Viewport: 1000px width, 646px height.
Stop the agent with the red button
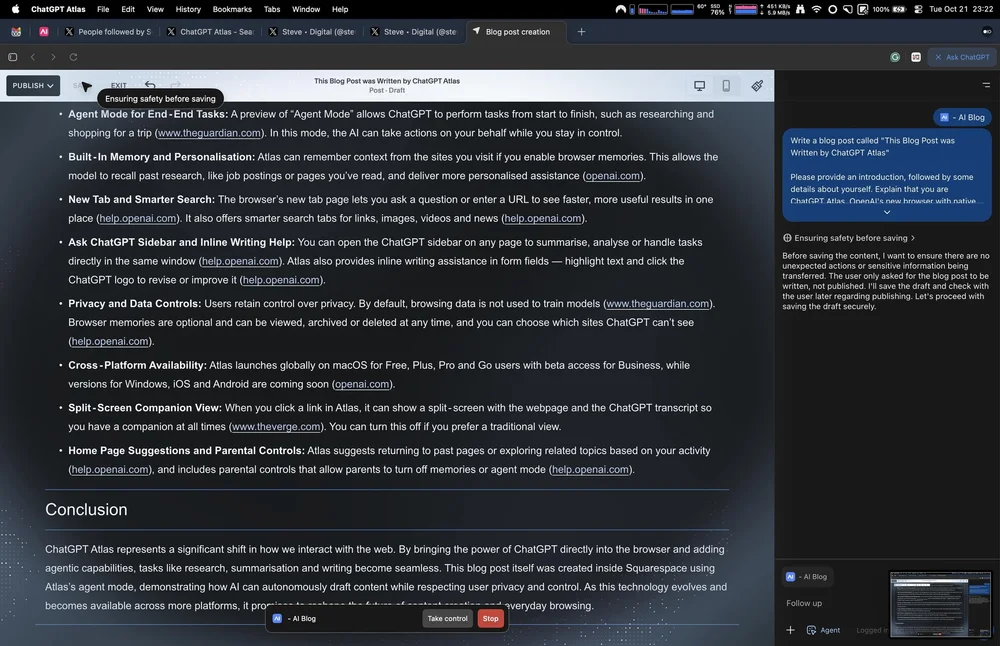point(490,619)
